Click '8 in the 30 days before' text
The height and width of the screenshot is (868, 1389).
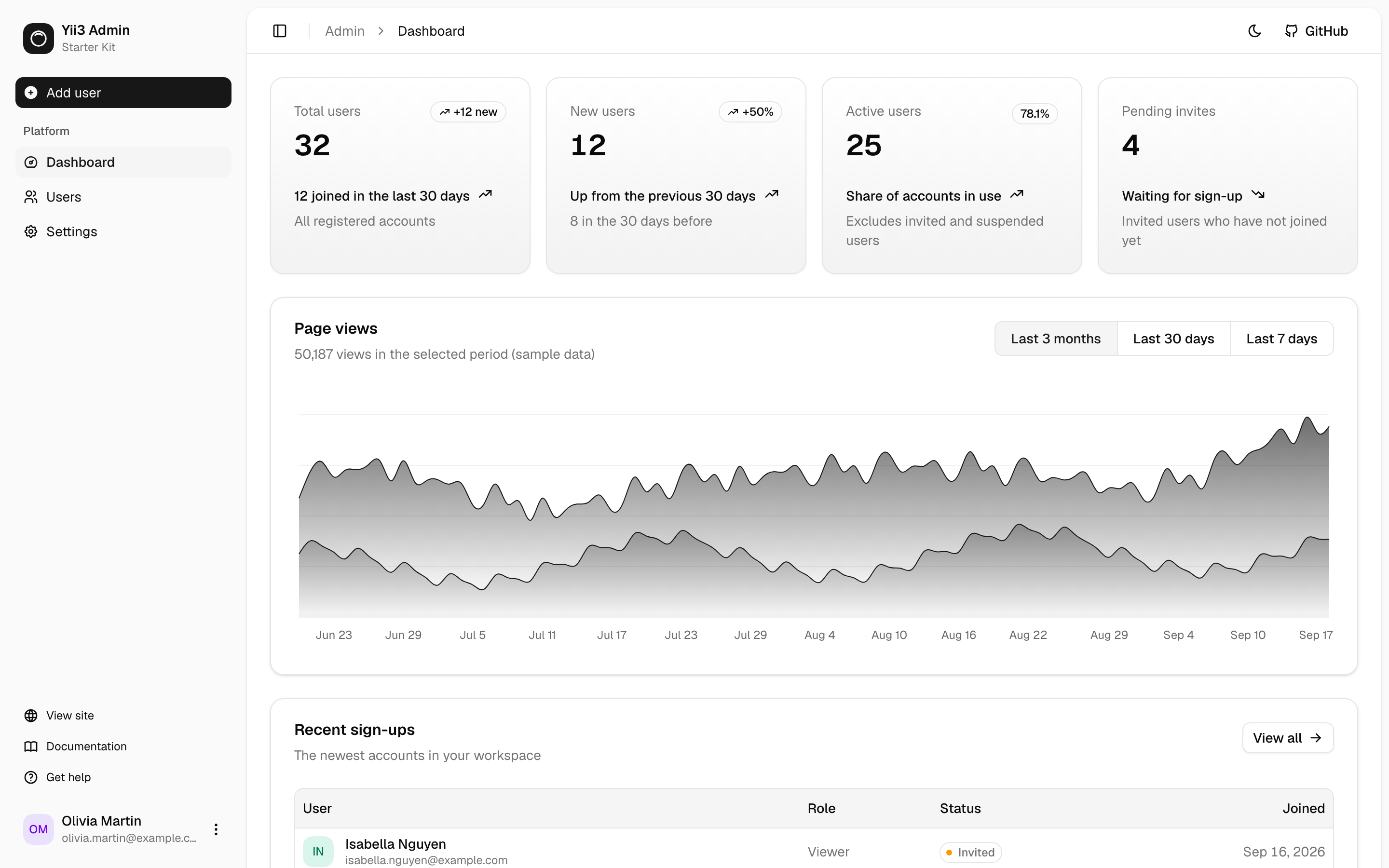pos(640,221)
